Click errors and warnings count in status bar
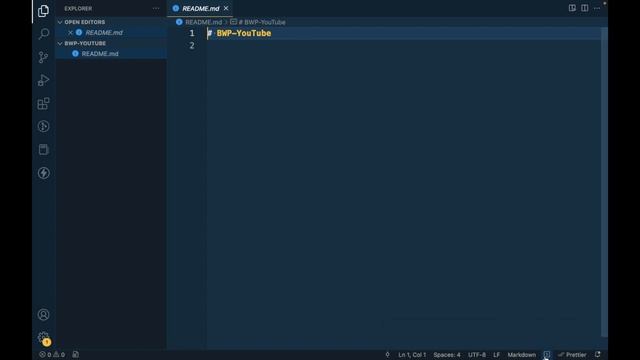 coord(52,354)
